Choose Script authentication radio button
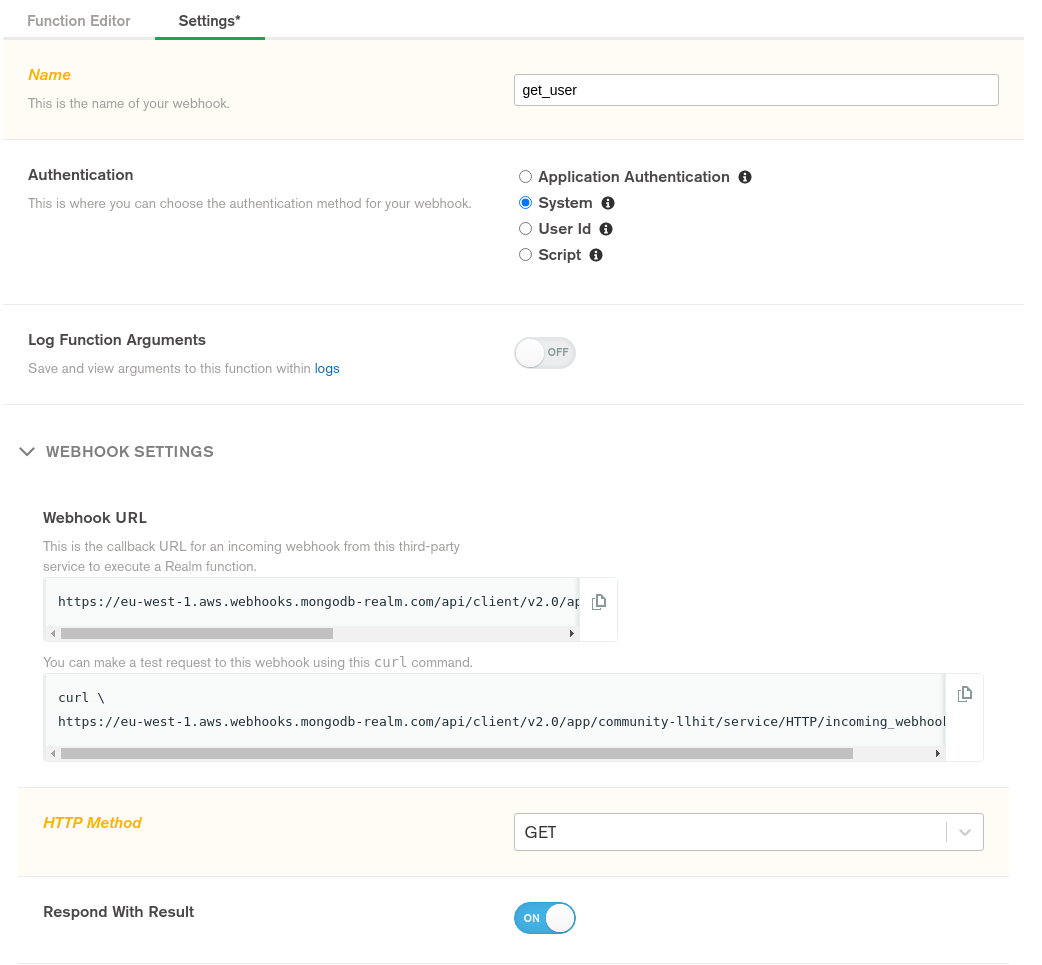Screen dimensions: 1042x965 coord(525,255)
